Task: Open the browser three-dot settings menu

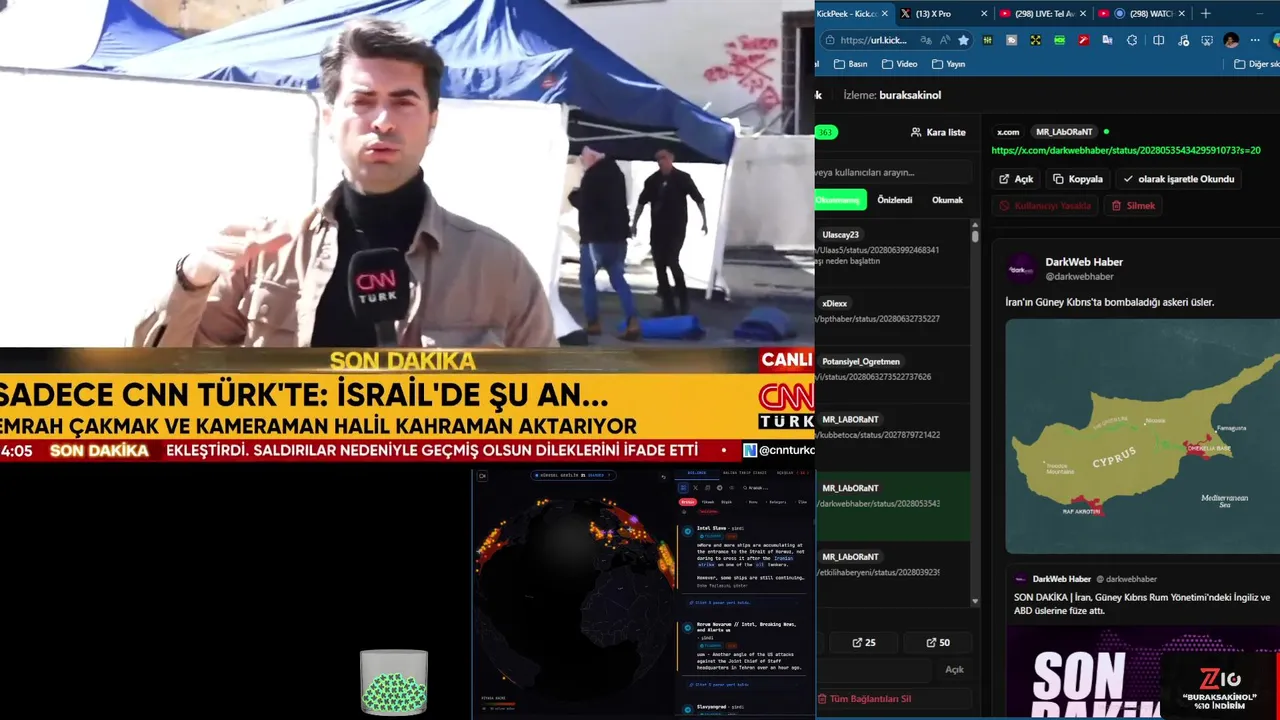Action: click(x=1255, y=40)
